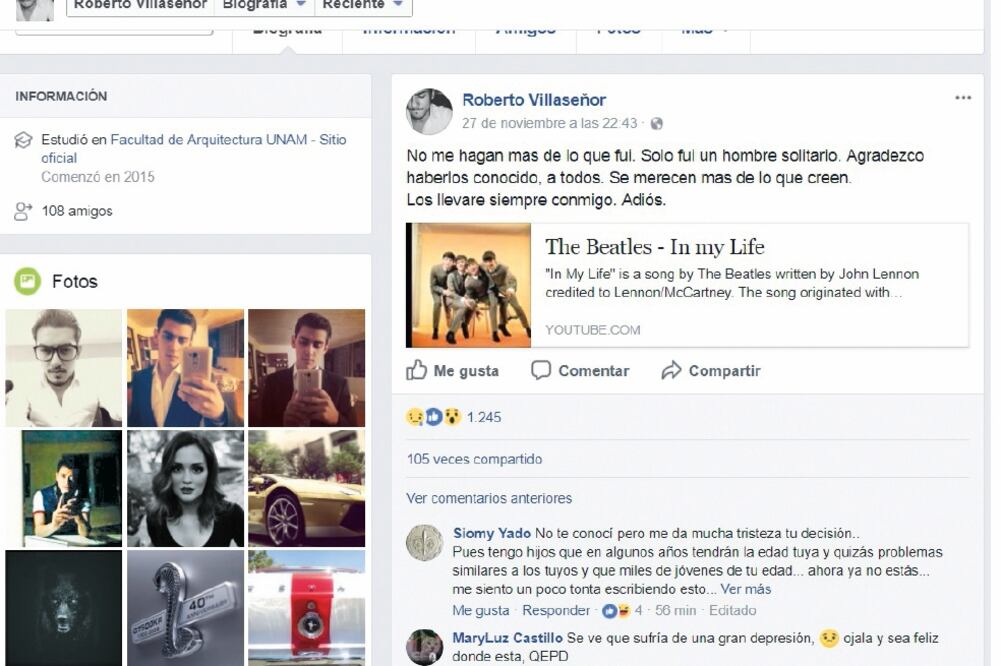
Task: Switch to the Amigos tab
Action: coord(525,28)
